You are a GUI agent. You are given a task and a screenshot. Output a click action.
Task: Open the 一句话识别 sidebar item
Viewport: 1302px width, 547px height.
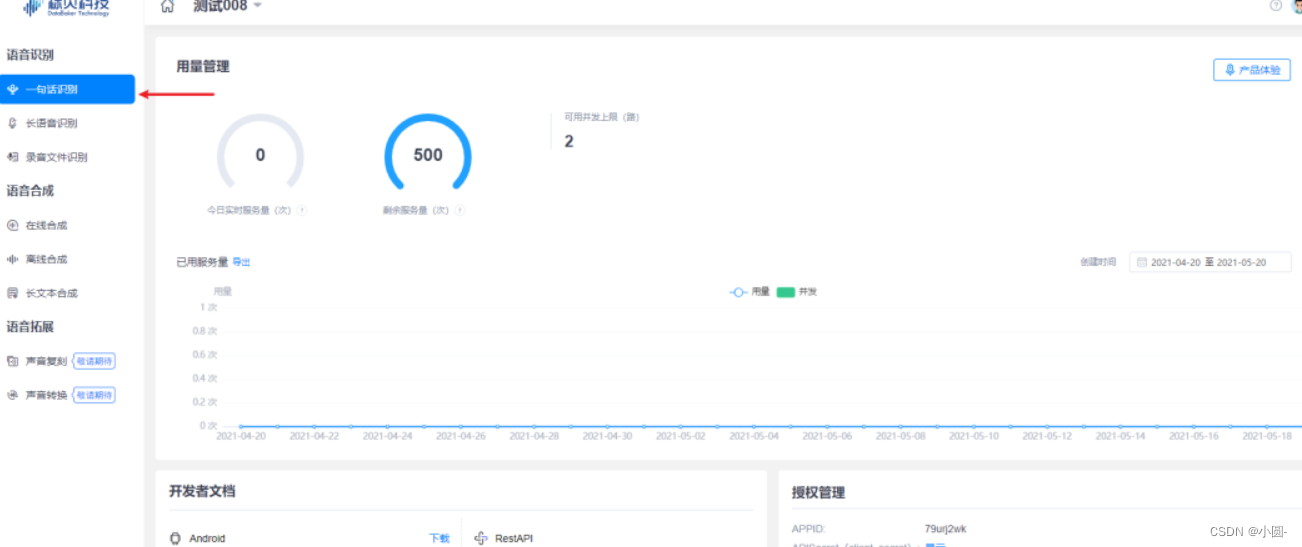coord(67,89)
